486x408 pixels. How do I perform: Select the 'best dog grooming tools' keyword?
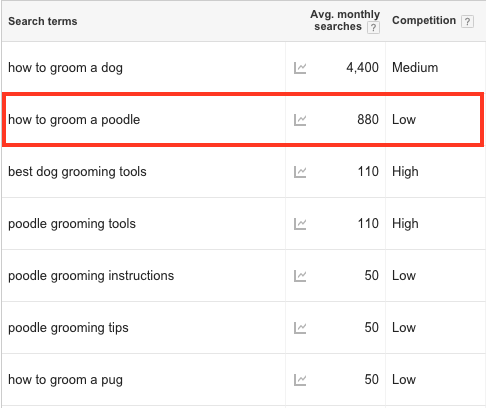tap(77, 172)
